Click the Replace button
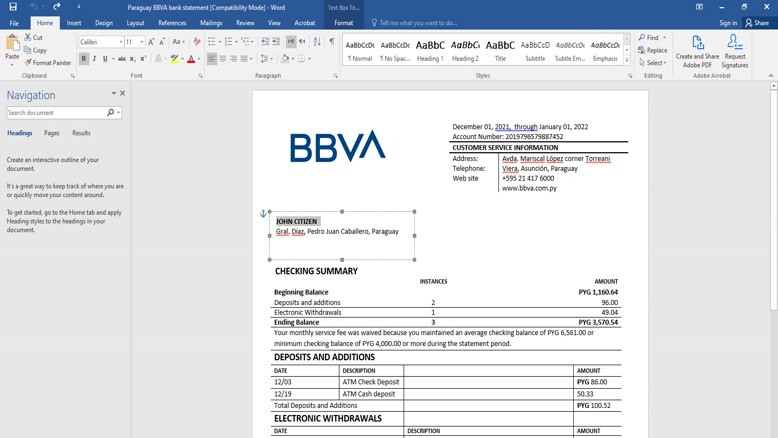Viewport: 778px width, 438px height. 653,50
